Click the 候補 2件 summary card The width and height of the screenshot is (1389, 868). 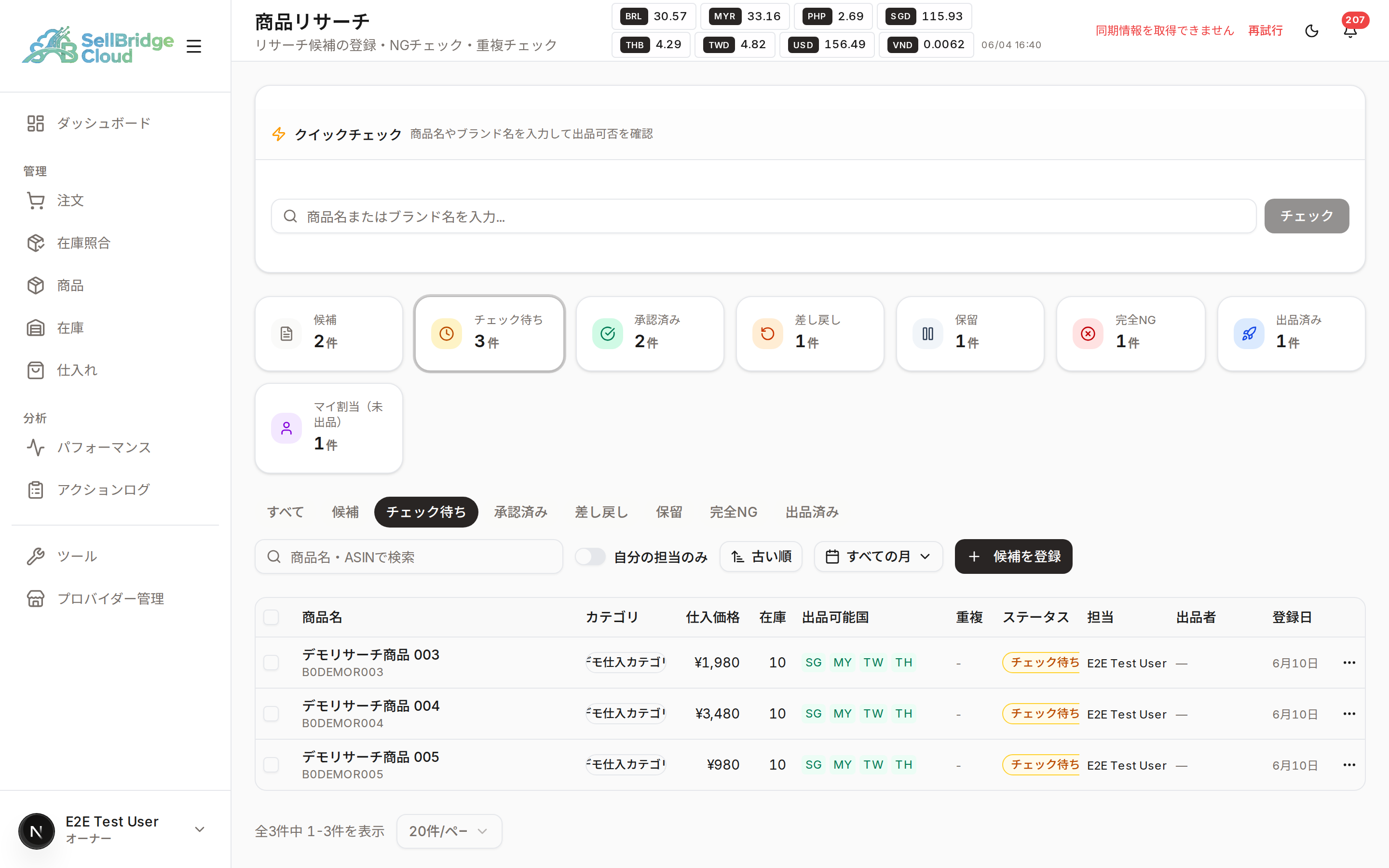329,334
